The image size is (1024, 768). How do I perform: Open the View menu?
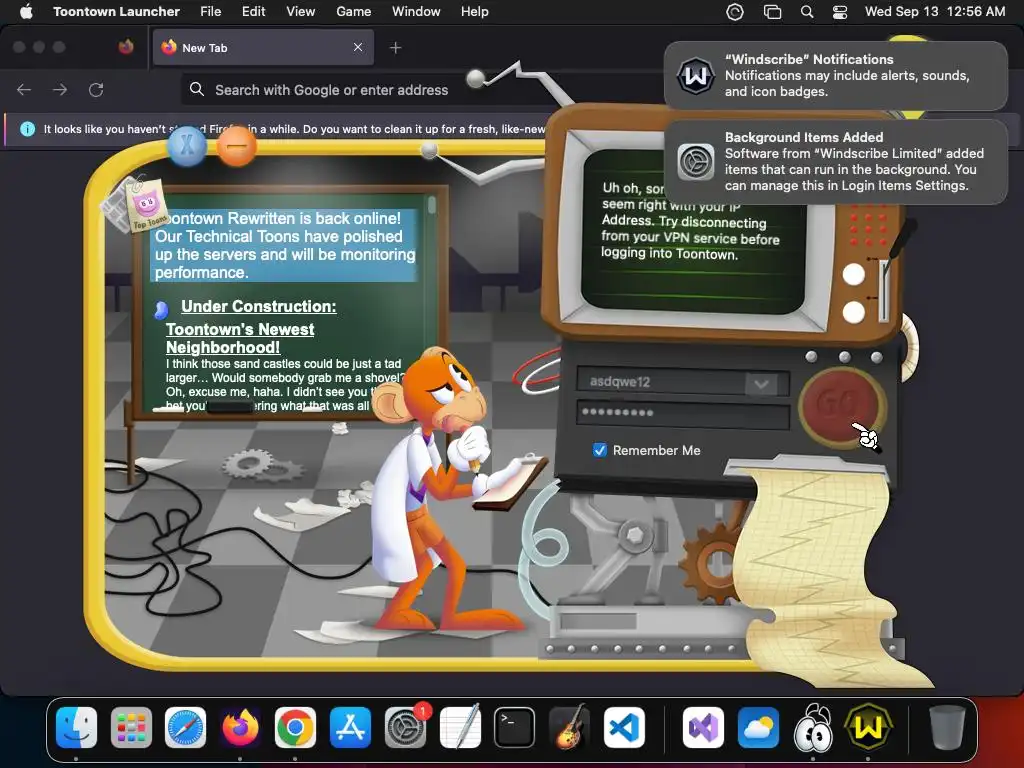300,11
